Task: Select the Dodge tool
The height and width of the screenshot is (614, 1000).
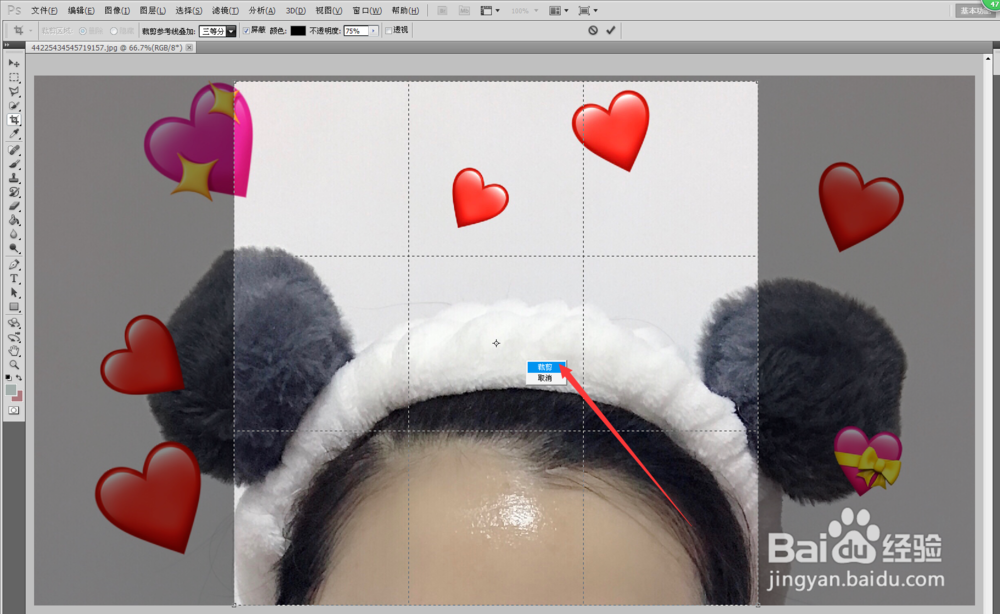Action: [x=14, y=248]
